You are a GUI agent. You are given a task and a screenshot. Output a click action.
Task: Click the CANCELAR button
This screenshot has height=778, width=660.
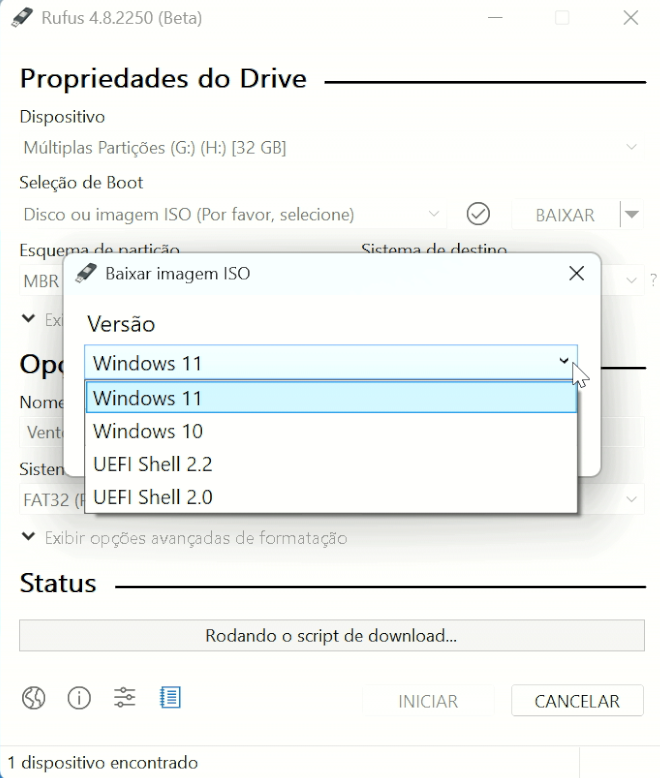pos(577,701)
